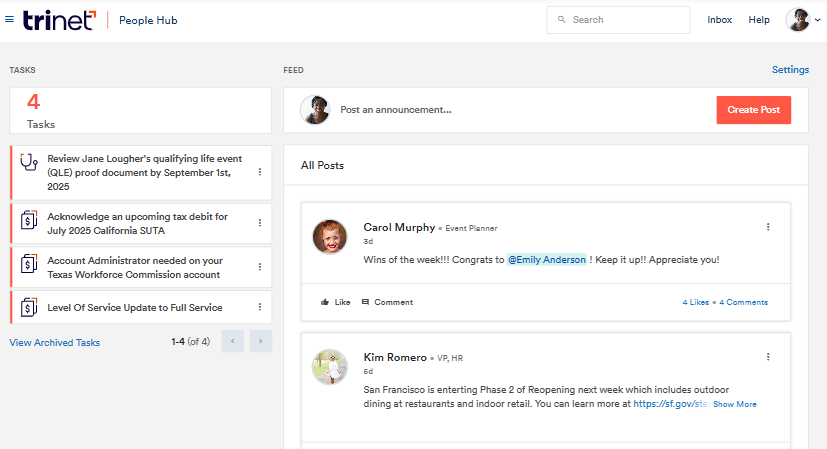Open the Help menu item
The height and width of the screenshot is (449, 827).
point(759,20)
